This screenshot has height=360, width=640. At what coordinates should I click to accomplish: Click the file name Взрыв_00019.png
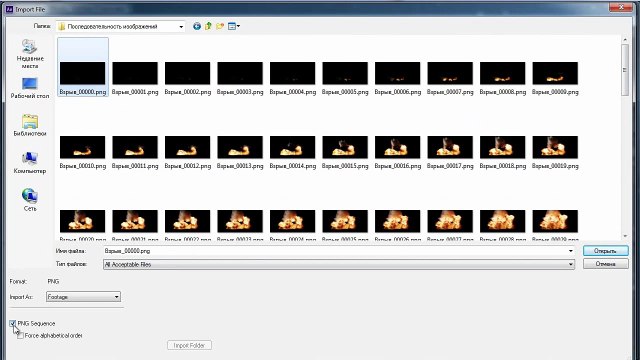point(555,166)
